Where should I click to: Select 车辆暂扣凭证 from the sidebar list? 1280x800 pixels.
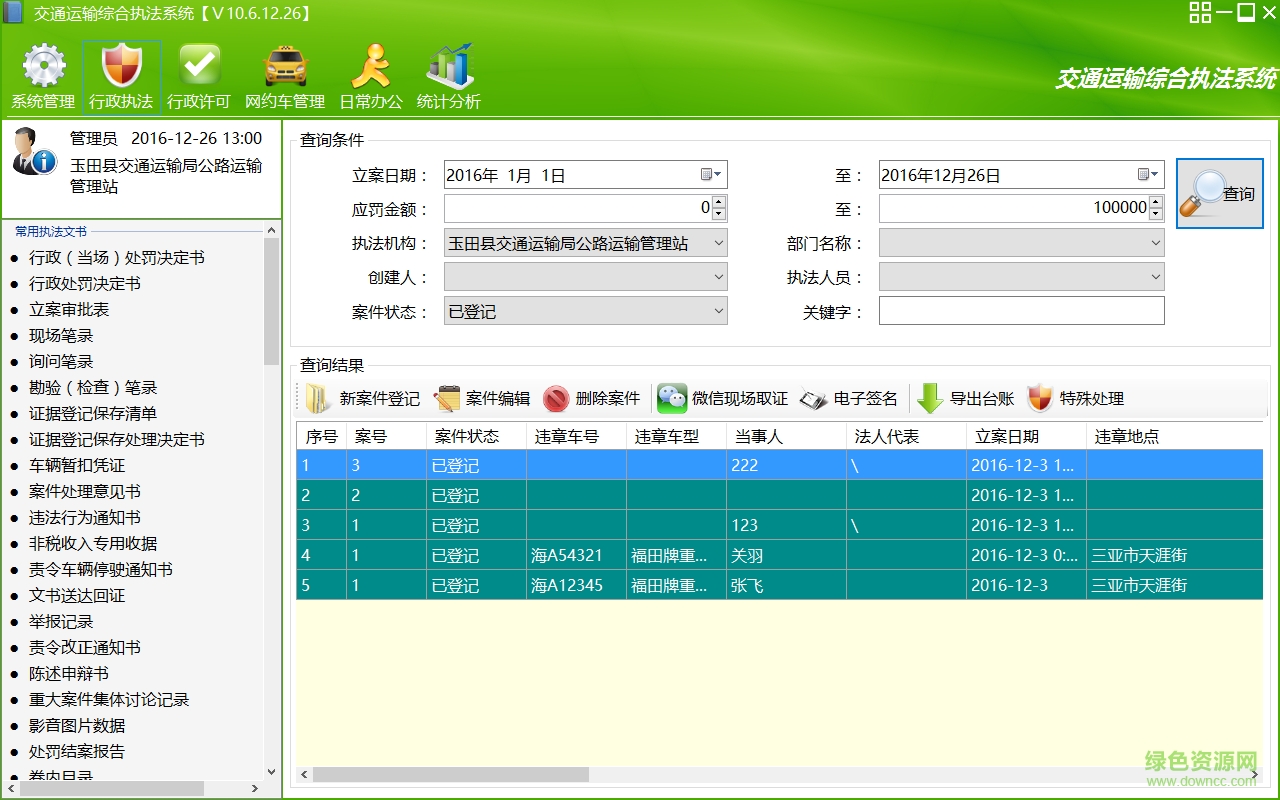(x=76, y=466)
